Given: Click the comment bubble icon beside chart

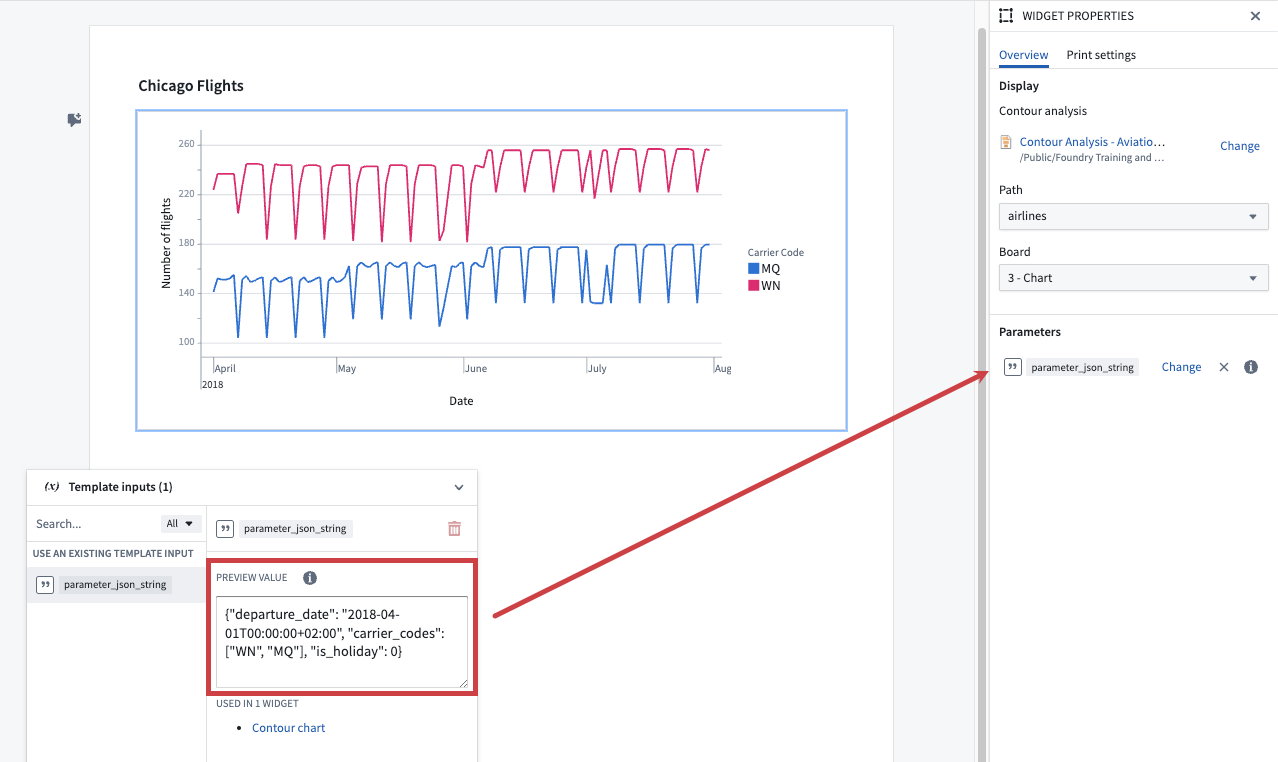Looking at the screenshot, I should [x=74, y=120].
